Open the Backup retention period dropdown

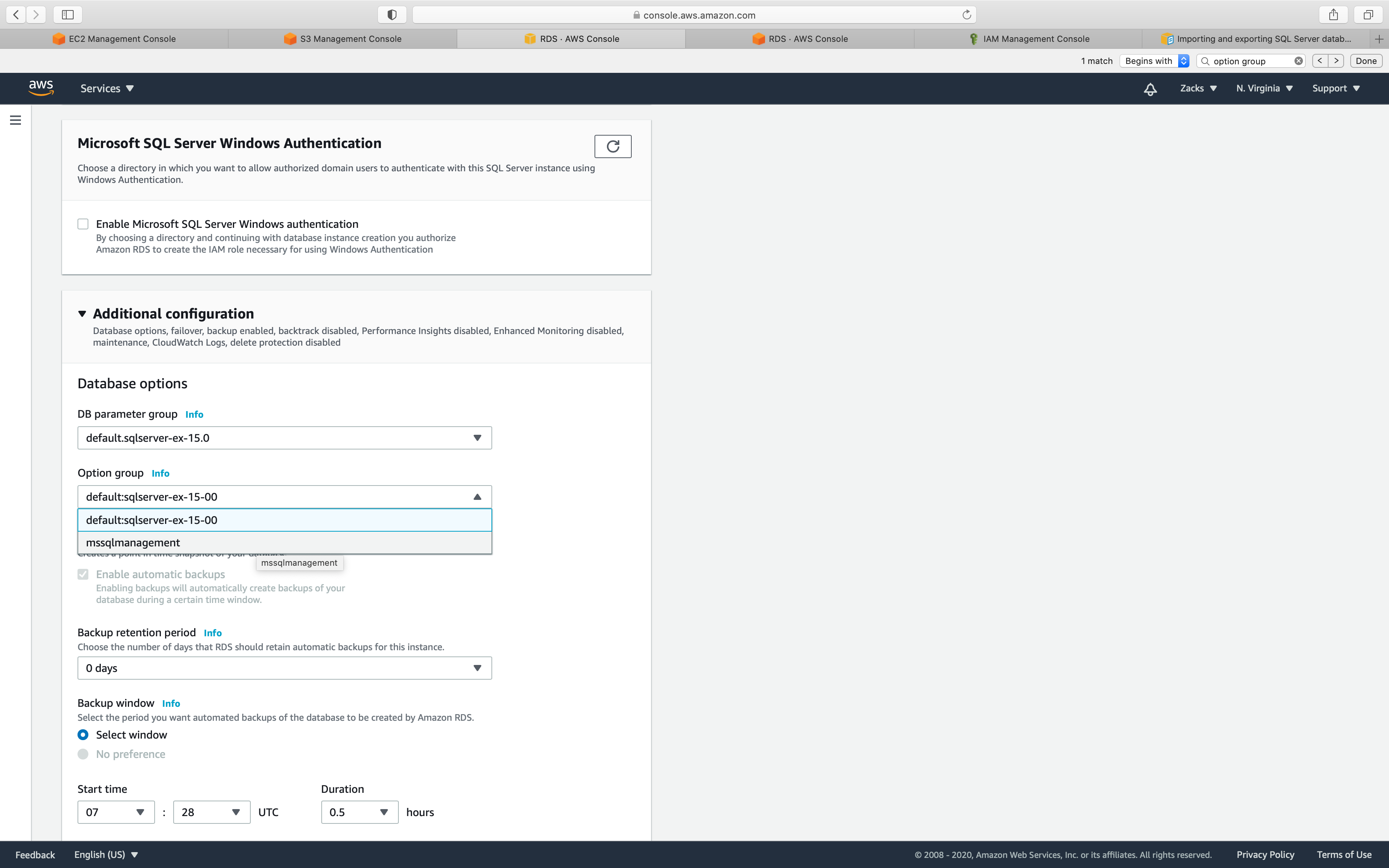(x=284, y=668)
